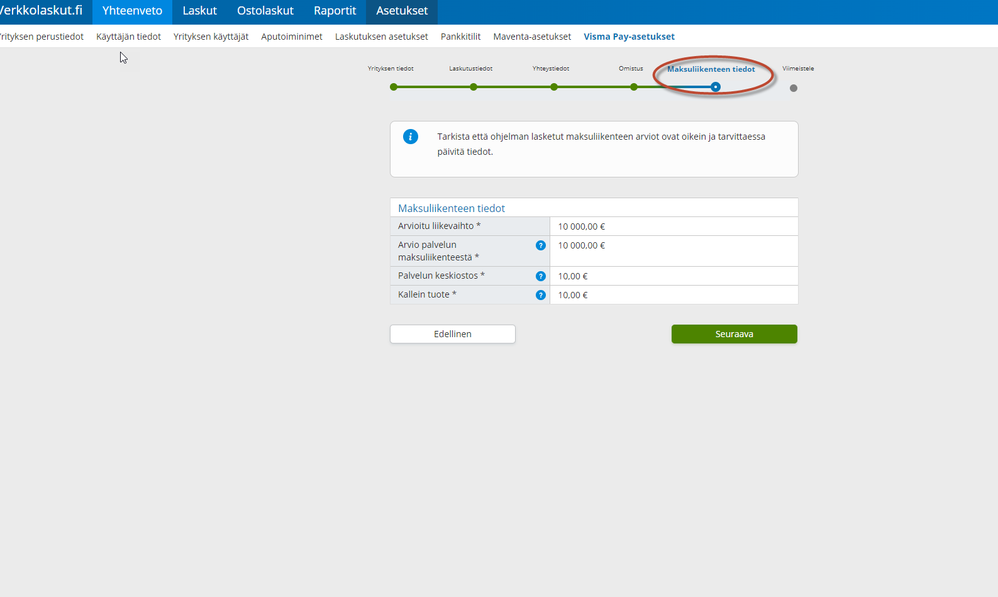
Task: Go to Yrityksen käyttäjät submenu
Action: coord(211,37)
